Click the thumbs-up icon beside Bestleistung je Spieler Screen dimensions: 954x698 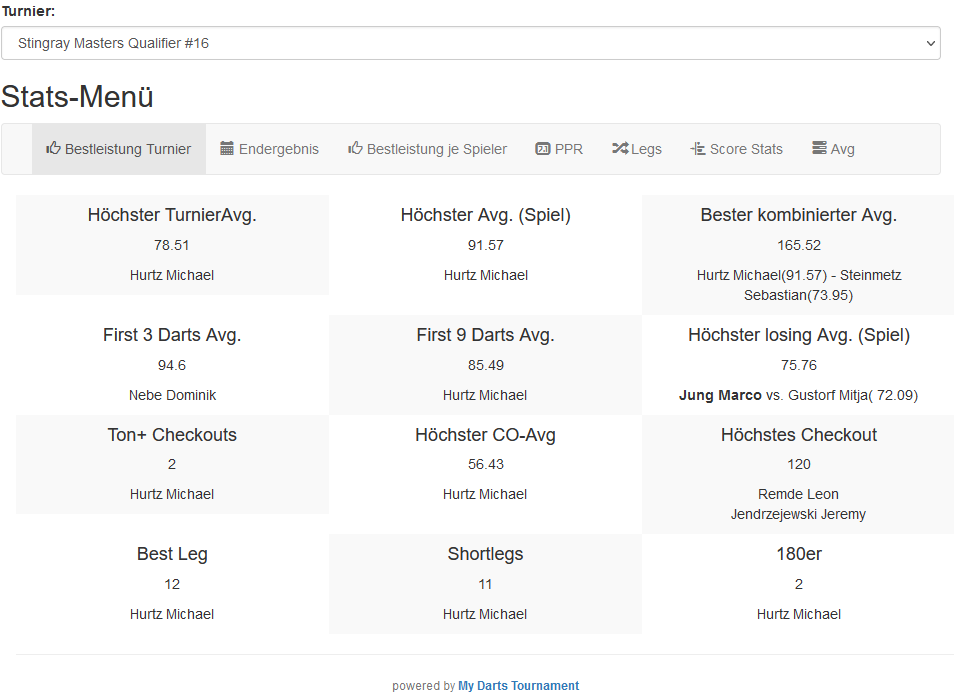(x=355, y=148)
